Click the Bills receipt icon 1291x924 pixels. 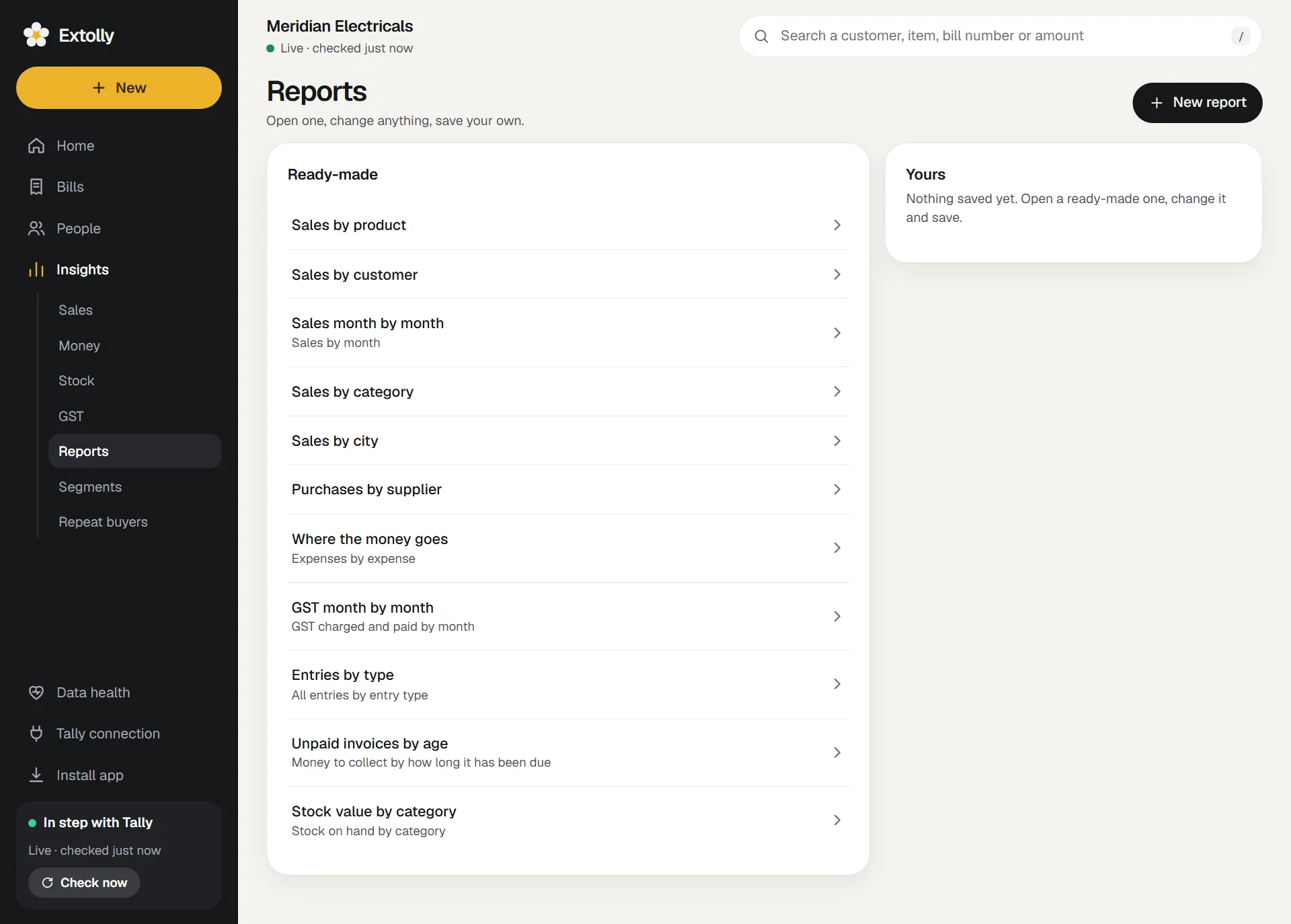[x=36, y=187]
